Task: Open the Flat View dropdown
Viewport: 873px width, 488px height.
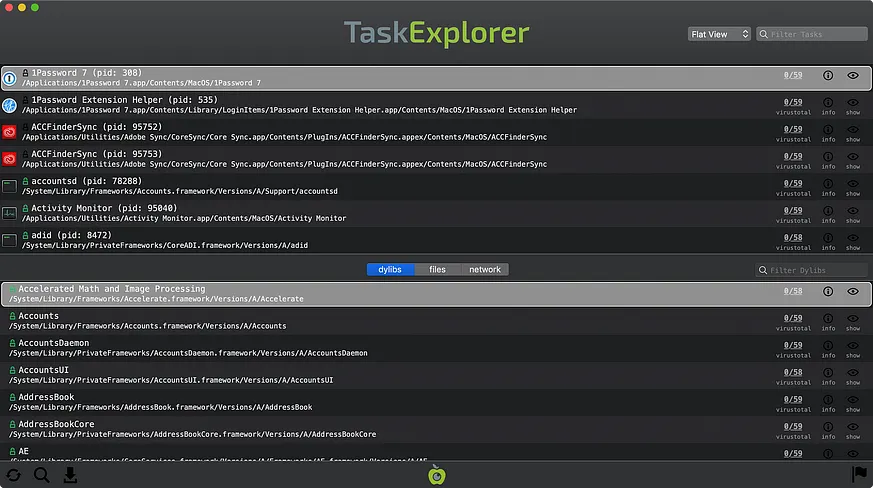Action: pyautogui.click(x=719, y=35)
